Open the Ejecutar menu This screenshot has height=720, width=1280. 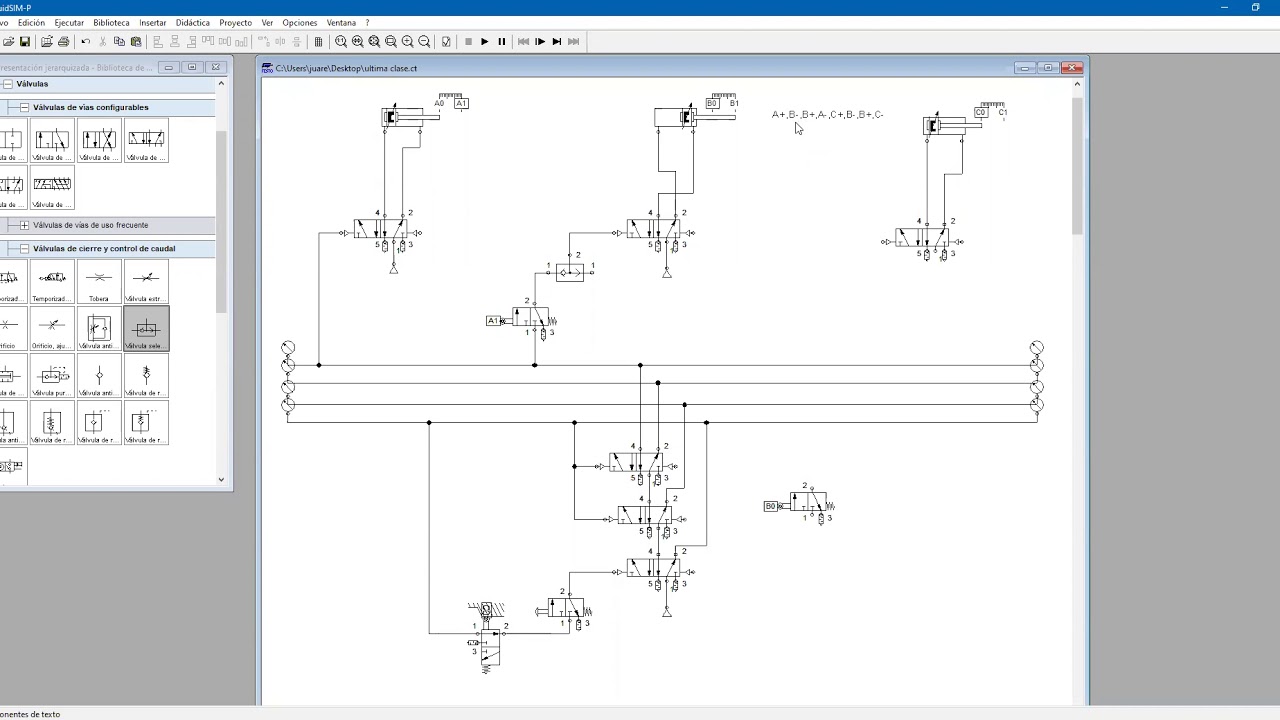pos(69,22)
